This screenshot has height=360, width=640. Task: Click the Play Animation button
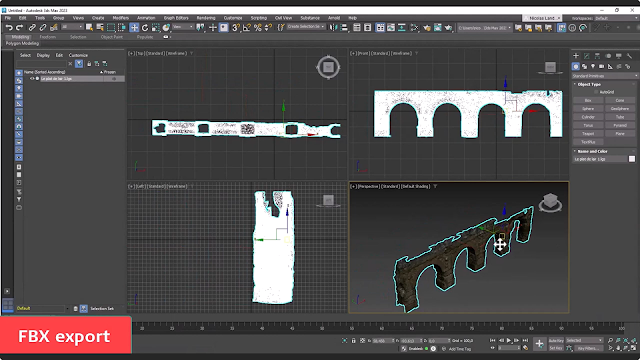[509, 340]
